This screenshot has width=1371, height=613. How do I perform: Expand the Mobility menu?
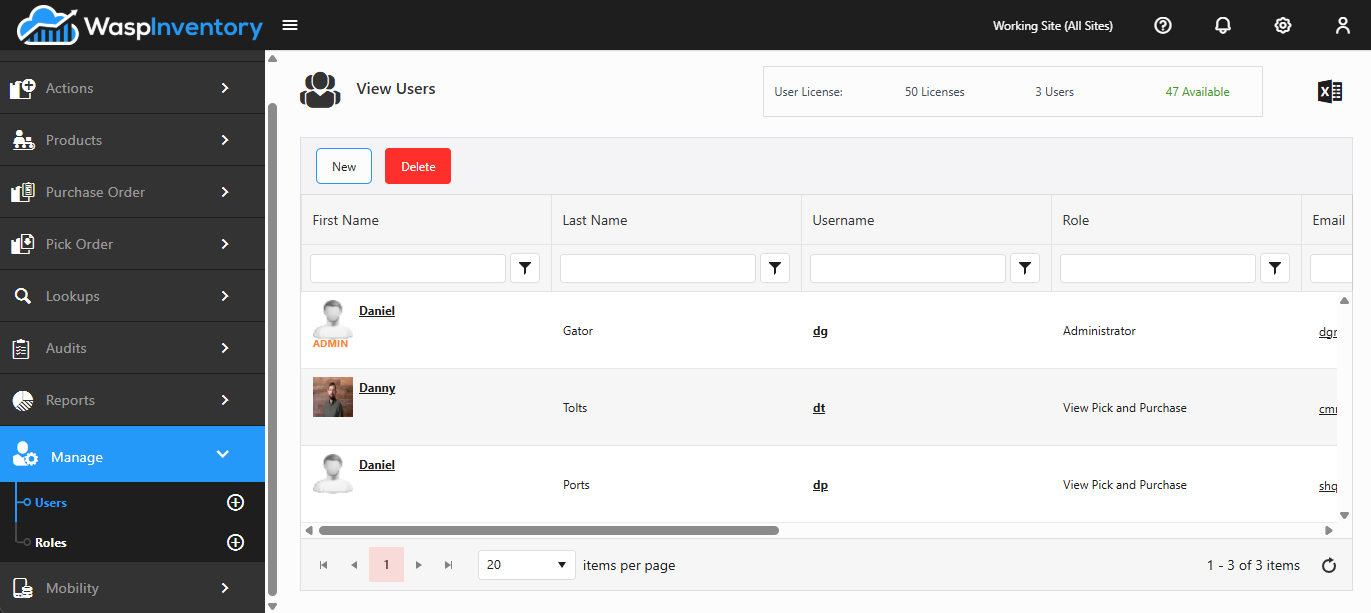click(x=132, y=588)
